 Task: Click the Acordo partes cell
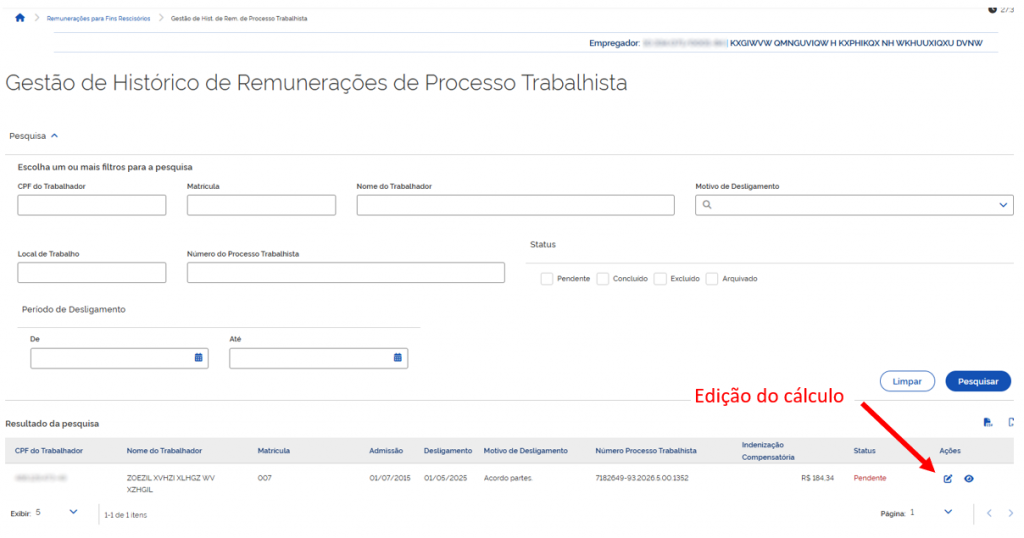pos(508,478)
